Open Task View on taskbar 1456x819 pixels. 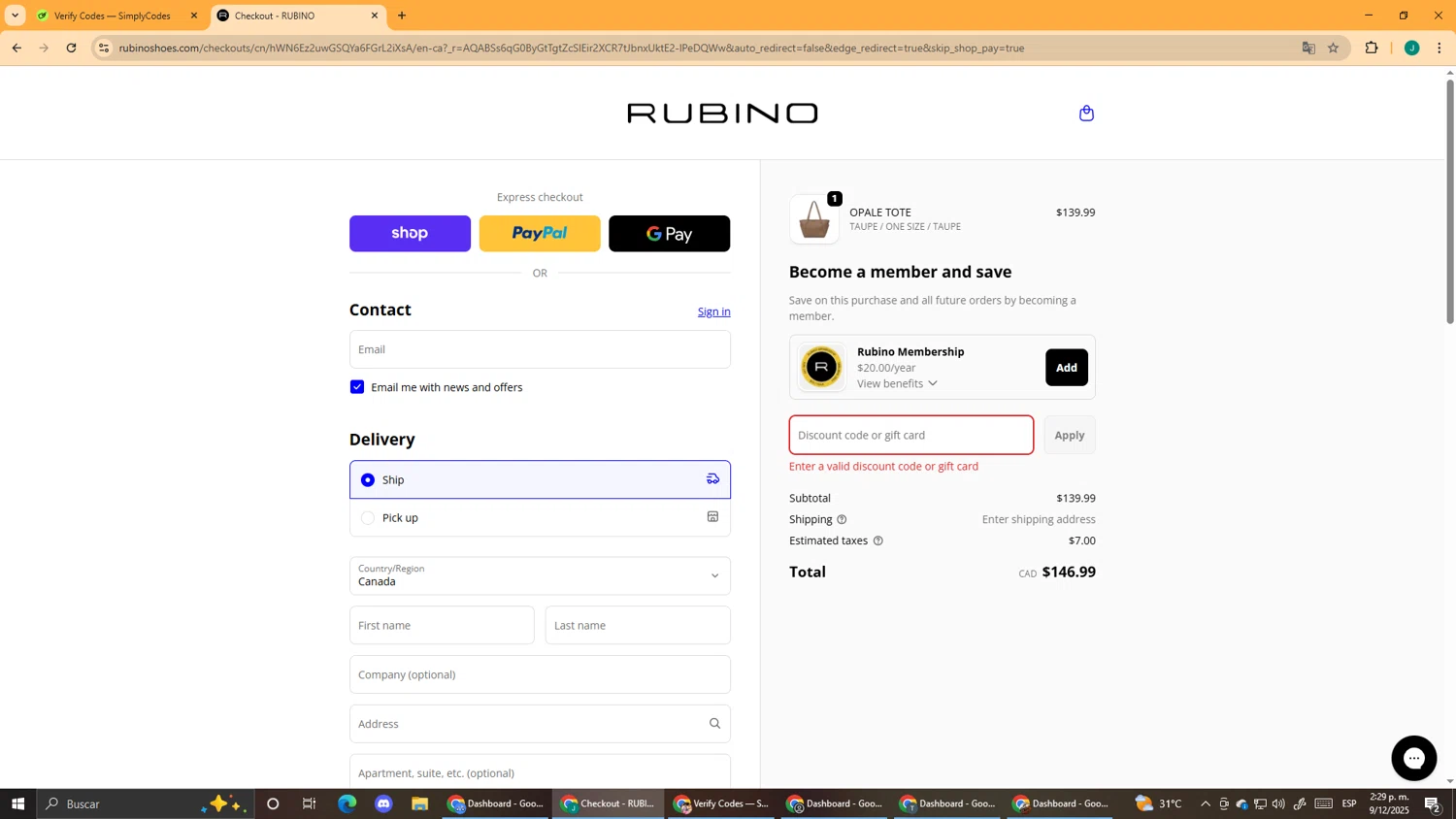pyautogui.click(x=310, y=803)
